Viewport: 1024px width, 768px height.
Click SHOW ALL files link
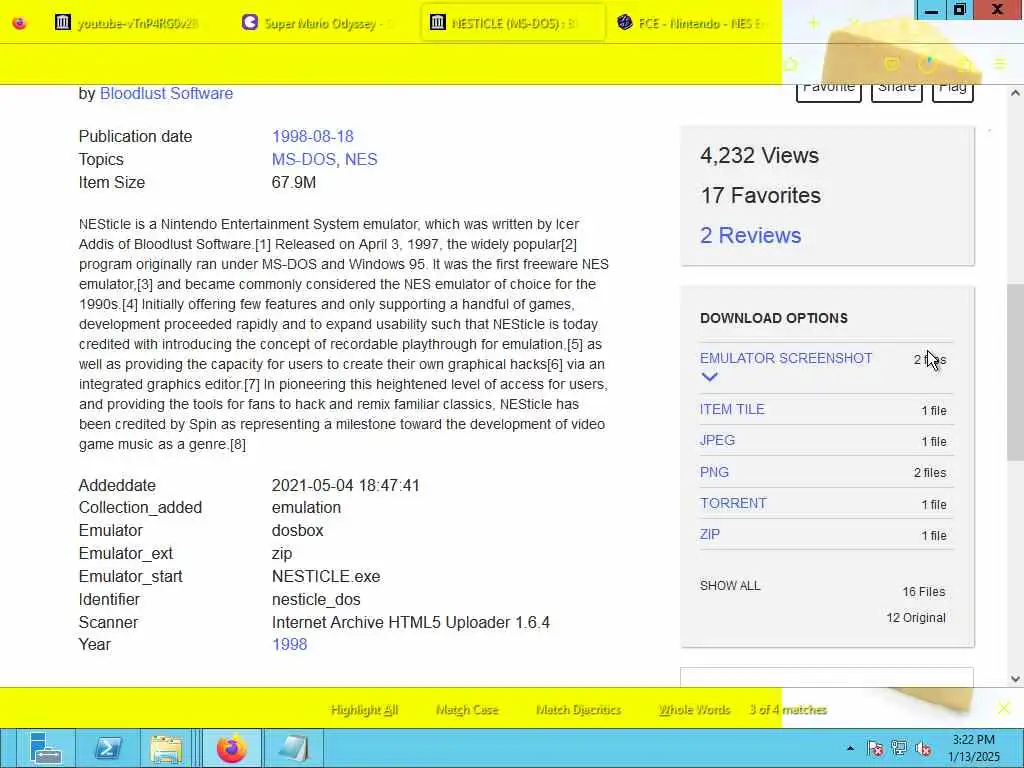[x=730, y=586]
